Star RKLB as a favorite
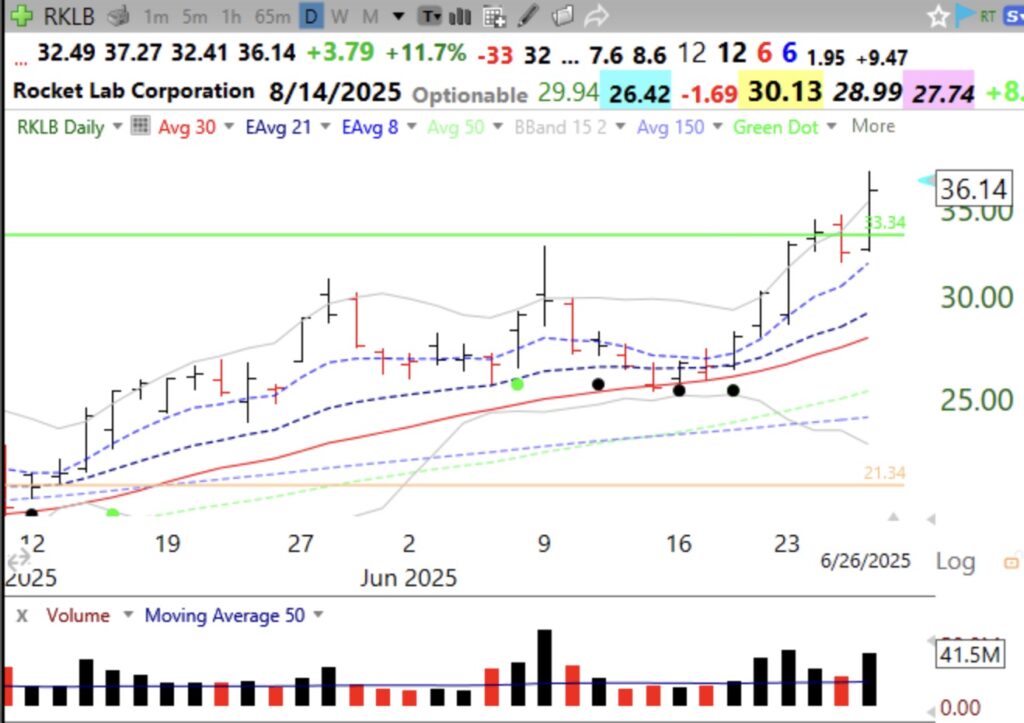The width and height of the screenshot is (1024, 723). click(x=937, y=16)
